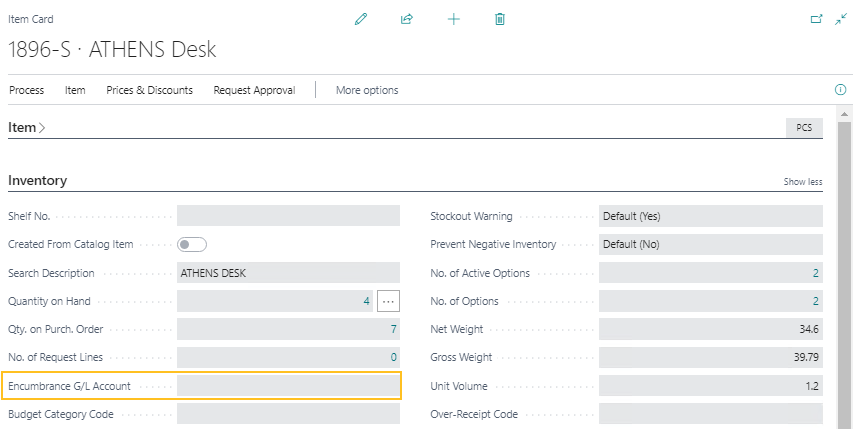Image resolution: width=861 pixels, height=429 pixels.
Task: Click the Share icon in header
Action: [407, 19]
